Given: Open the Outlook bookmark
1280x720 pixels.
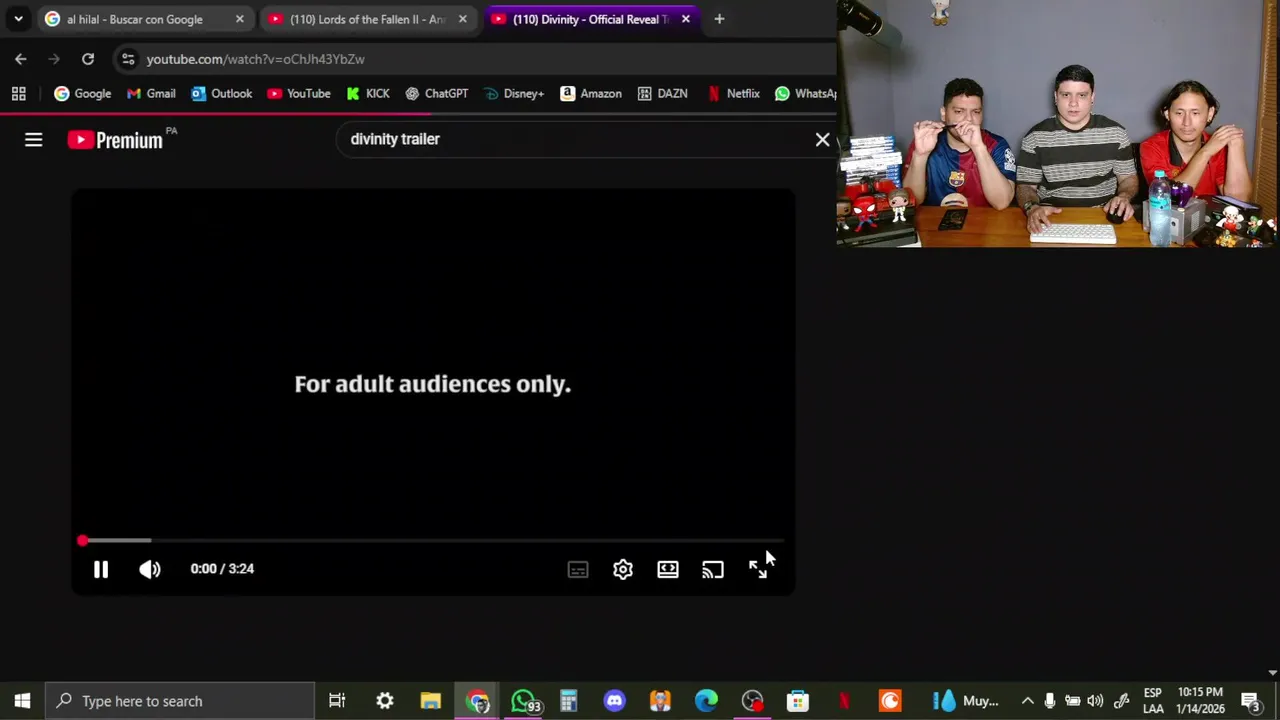Looking at the screenshot, I should 221,94.
